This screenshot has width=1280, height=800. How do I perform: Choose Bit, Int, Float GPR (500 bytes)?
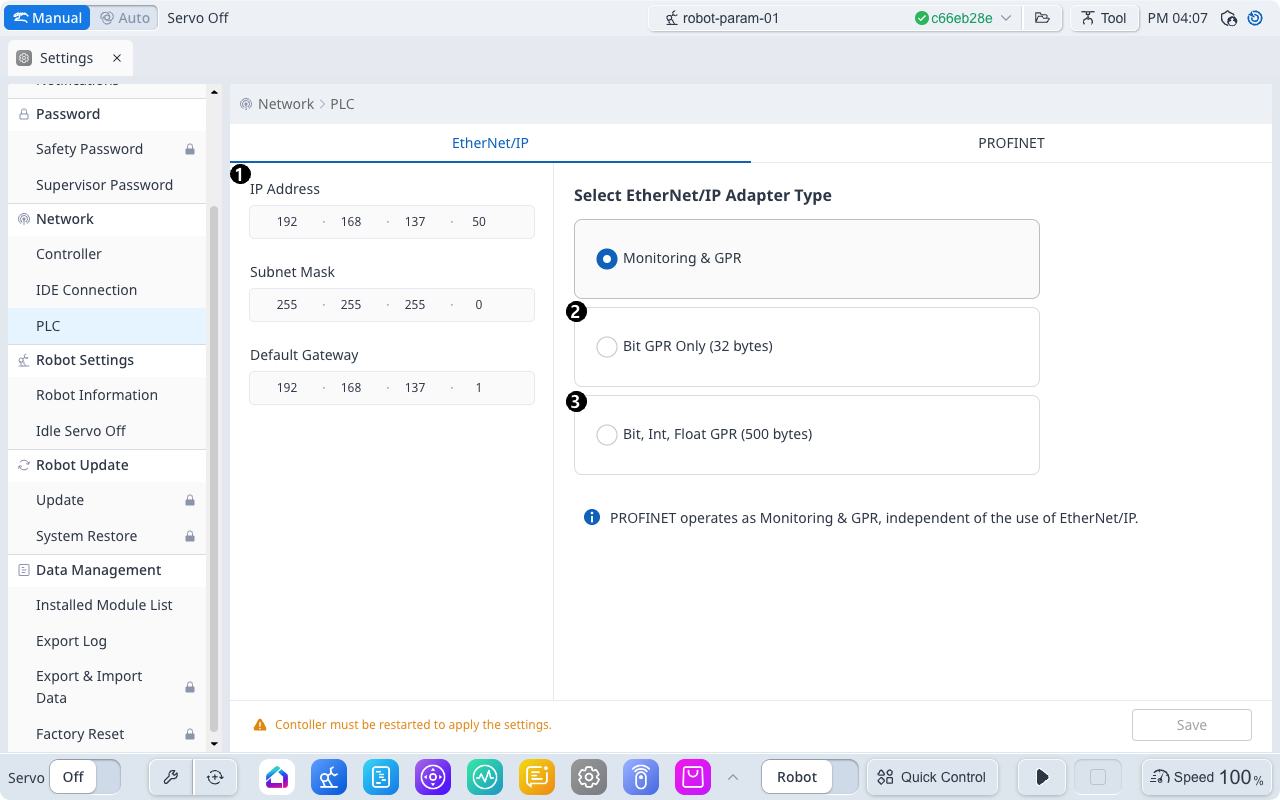click(x=607, y=435)
